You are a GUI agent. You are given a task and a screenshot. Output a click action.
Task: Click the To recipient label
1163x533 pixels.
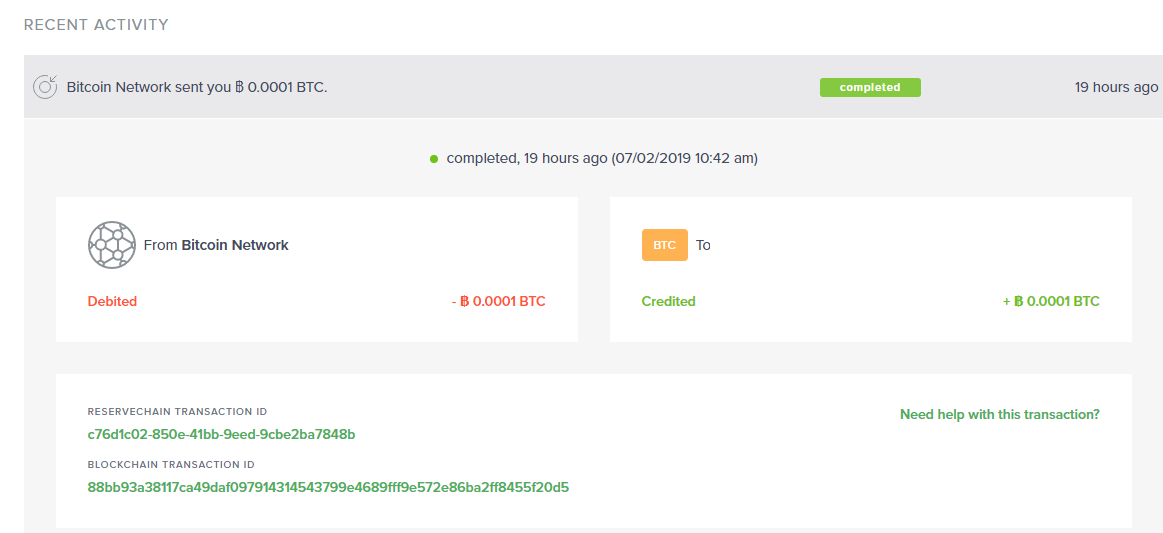point(703,245)
